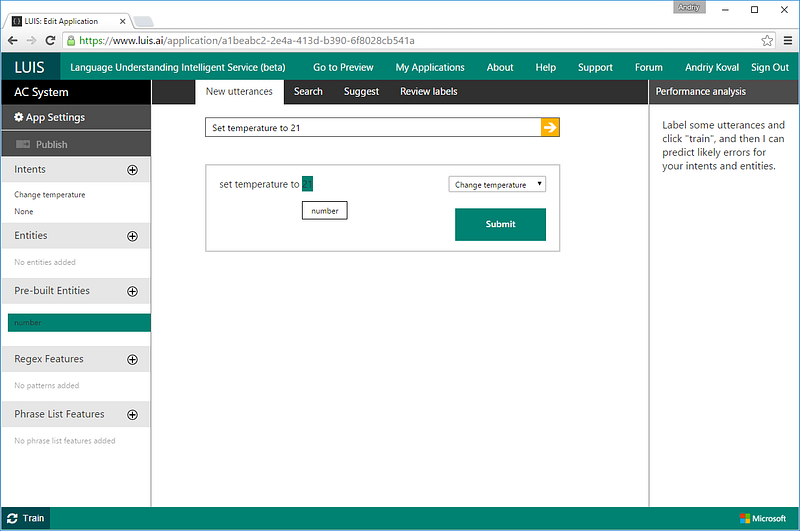This screenshot has height=531, width=800.
Task: Add a regex feature with plus icon
Action: 132,360
